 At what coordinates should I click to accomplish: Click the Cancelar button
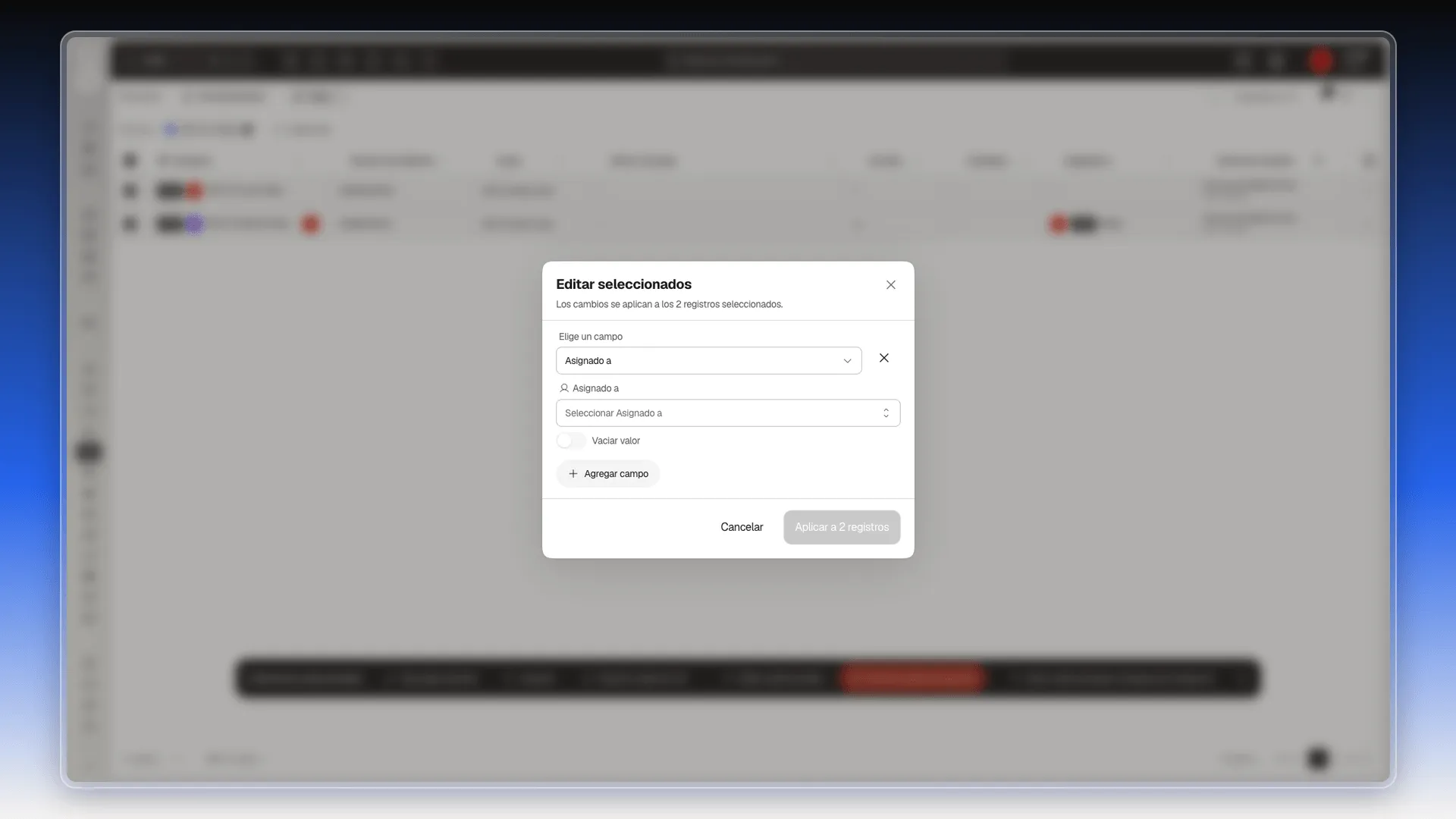pyautogui.click(x=742, y=527)
